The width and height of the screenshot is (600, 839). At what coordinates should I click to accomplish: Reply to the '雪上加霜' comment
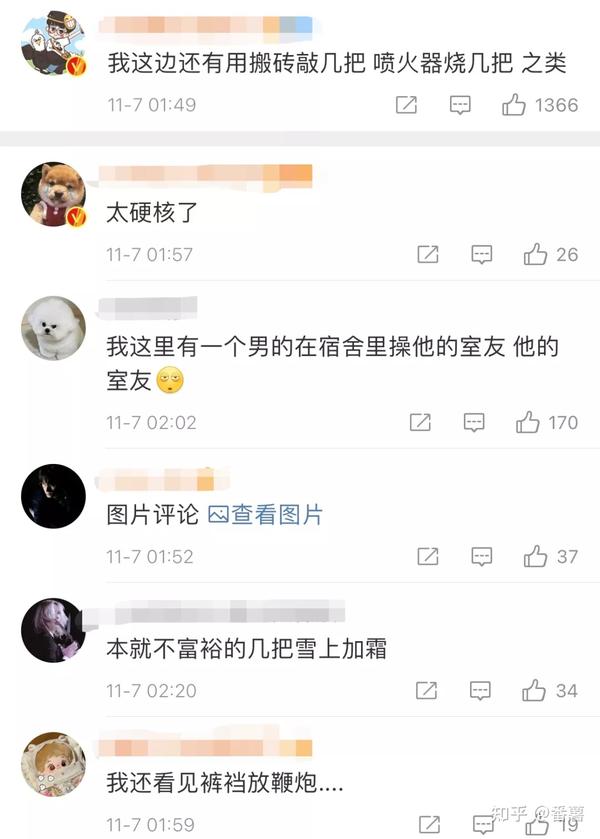pos(480,691)
